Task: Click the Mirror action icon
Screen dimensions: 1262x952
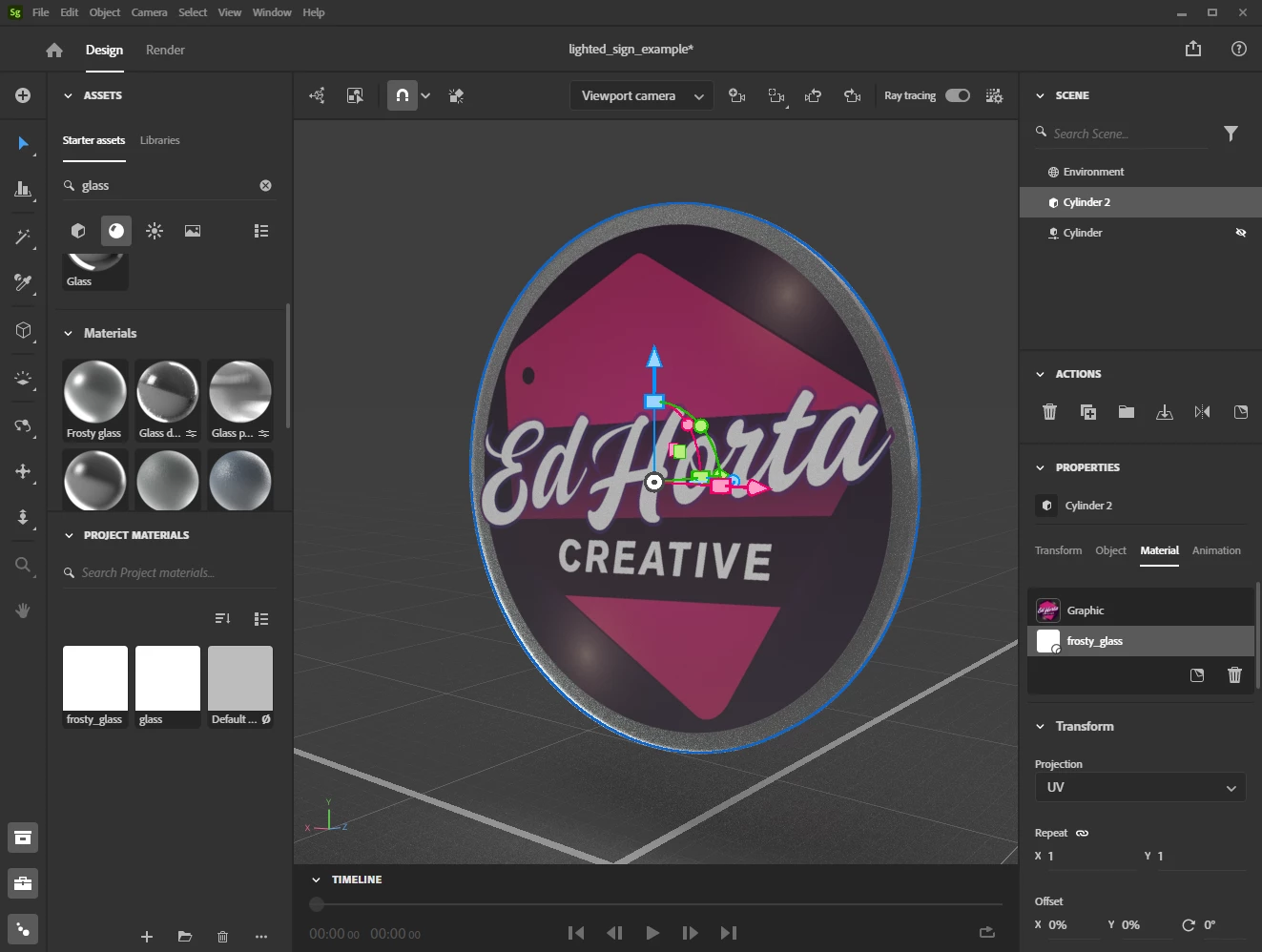Action: pos(1202,412)
